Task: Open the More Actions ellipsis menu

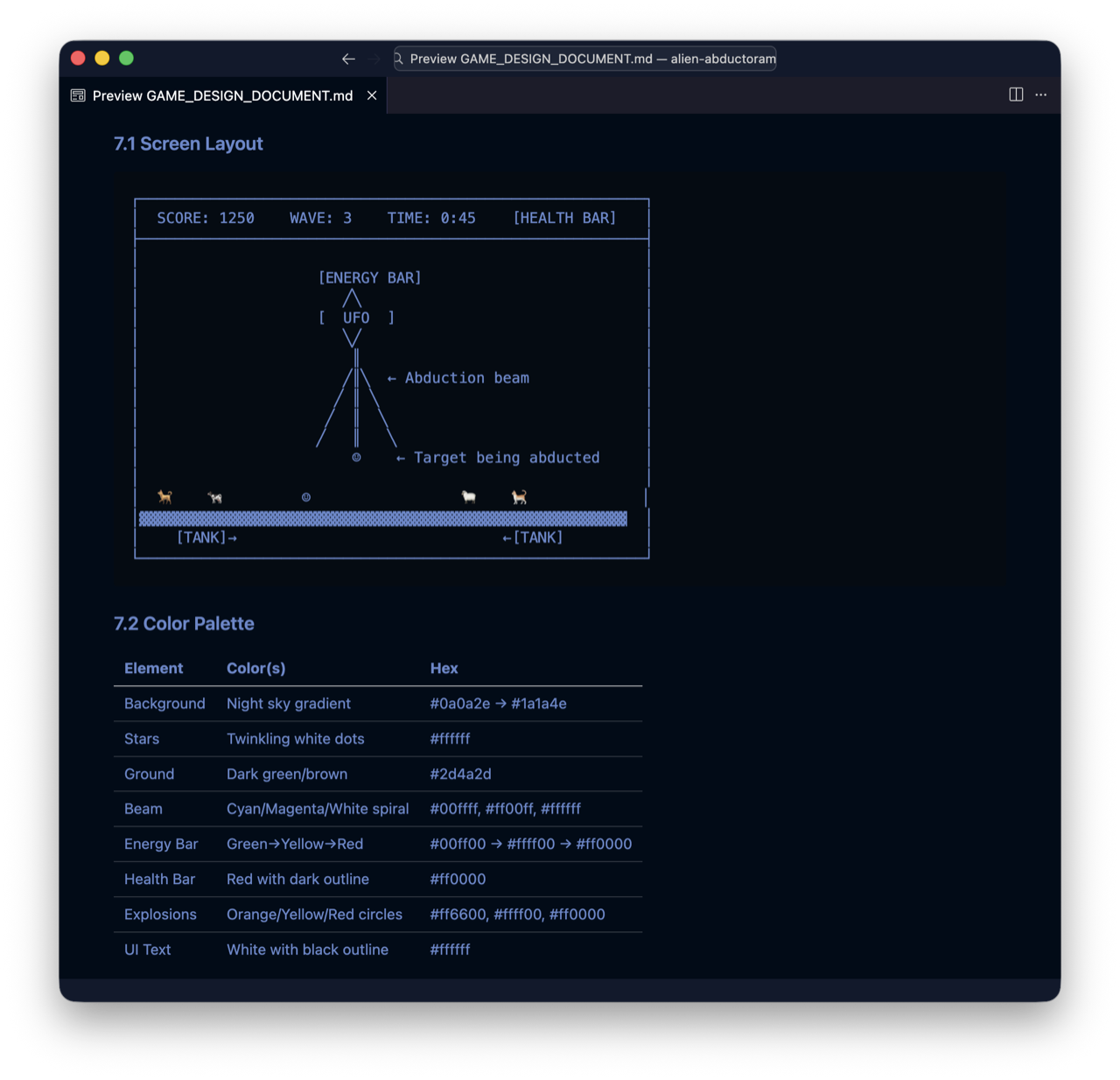Action: 1040,95
